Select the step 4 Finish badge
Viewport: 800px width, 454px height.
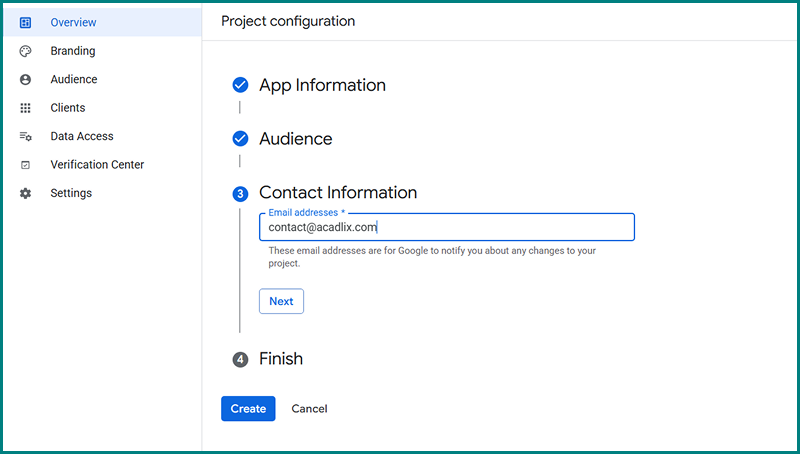240,359
